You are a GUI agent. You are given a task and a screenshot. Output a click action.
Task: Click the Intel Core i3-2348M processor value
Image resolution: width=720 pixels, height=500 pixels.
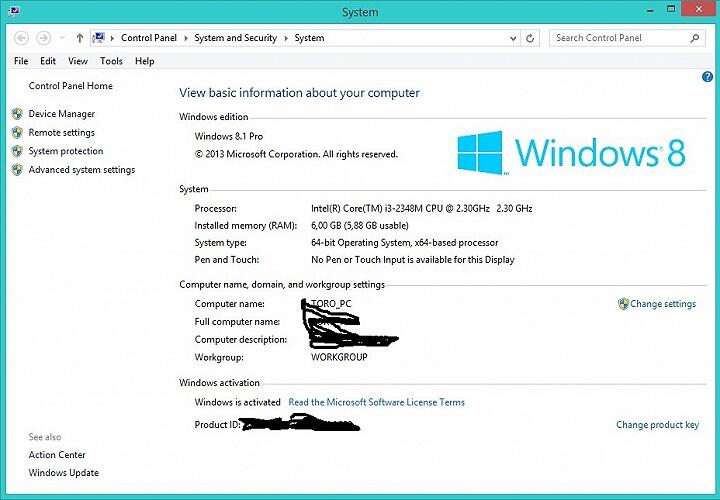click(x=422, y=208)
